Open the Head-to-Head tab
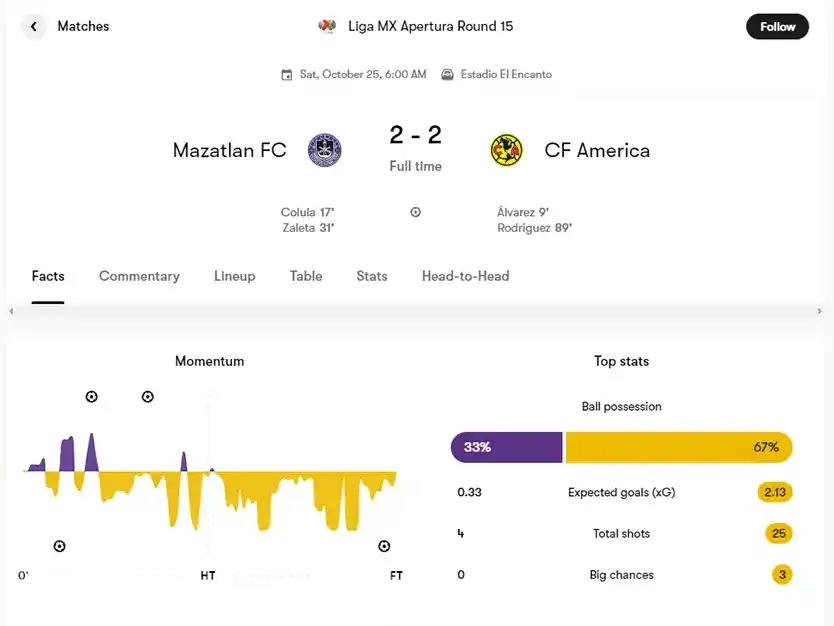834x626 pixels. coord(464,276)
